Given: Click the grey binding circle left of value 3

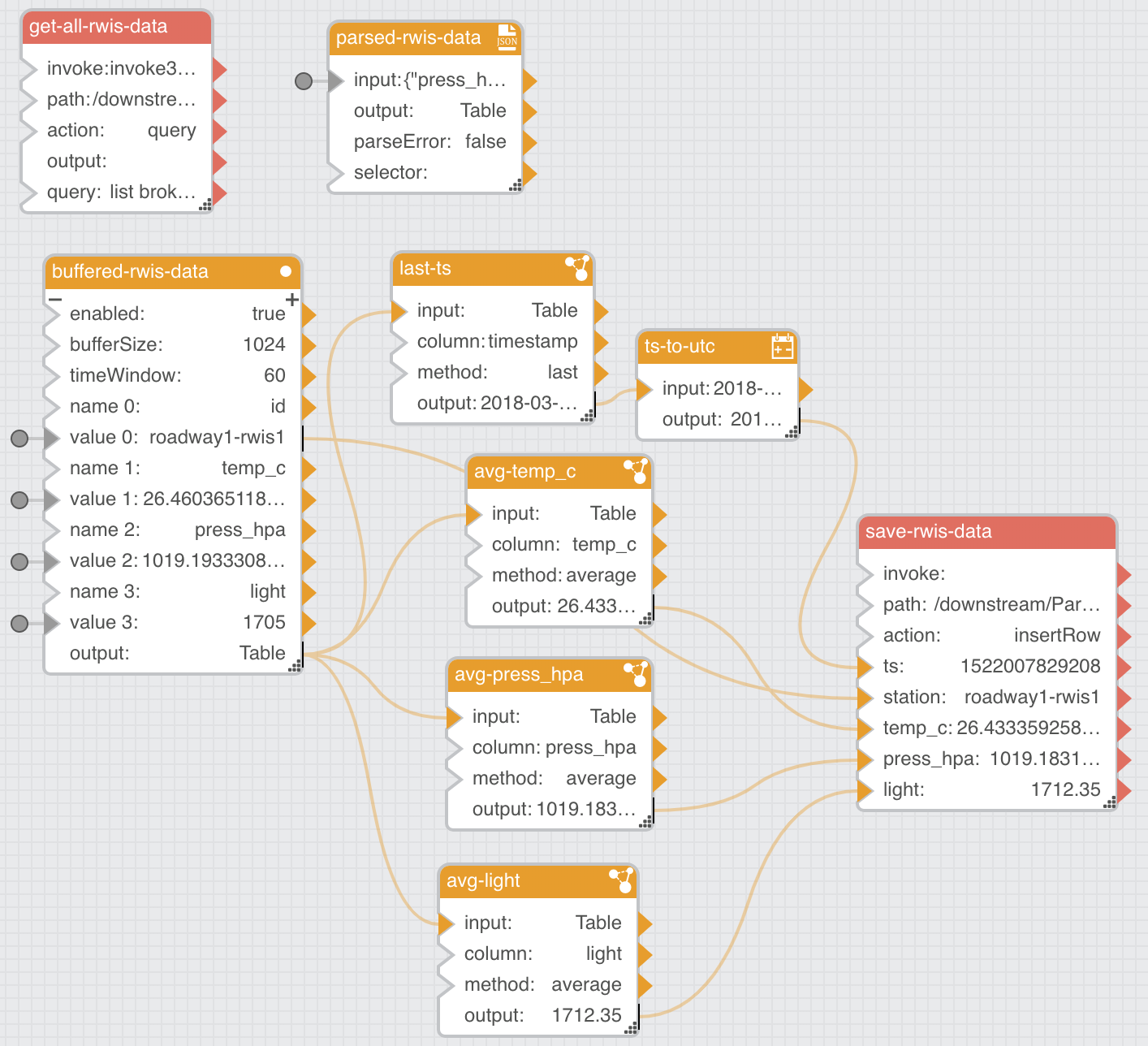Looking at the screenshot, I should click(x=19, y=624).
